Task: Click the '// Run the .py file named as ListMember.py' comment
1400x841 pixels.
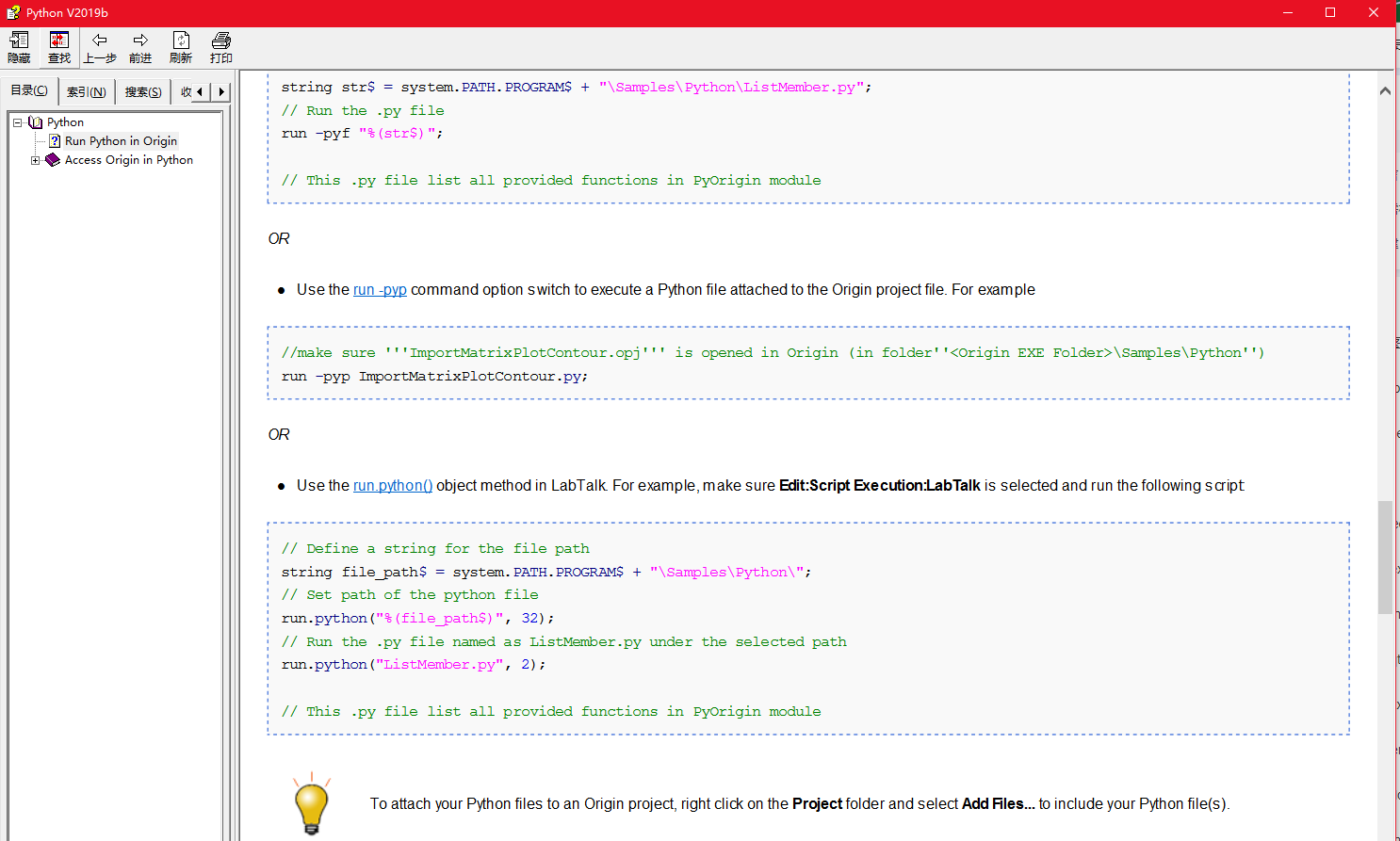Action: tap(563, 642)
